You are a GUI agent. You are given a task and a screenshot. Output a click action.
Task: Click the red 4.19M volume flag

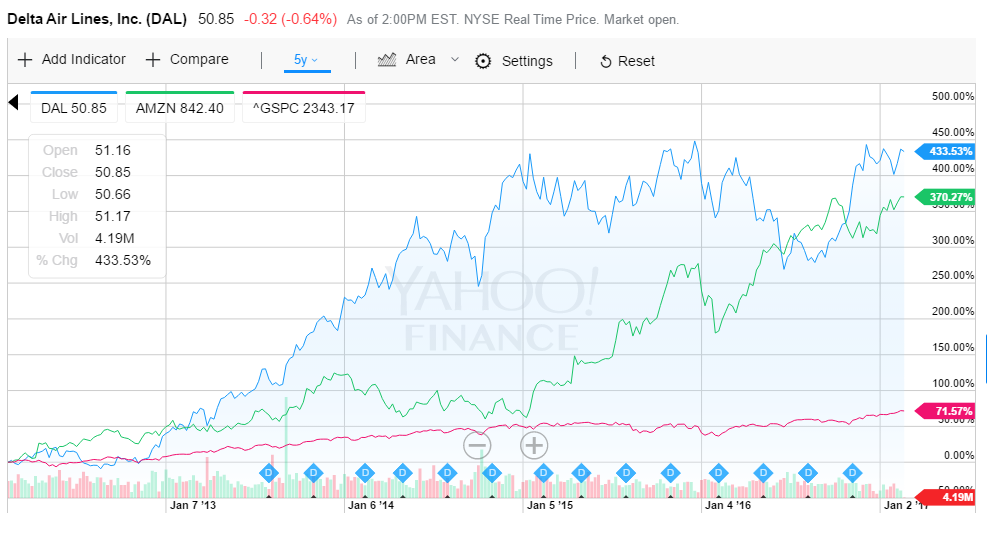(945, 497)
